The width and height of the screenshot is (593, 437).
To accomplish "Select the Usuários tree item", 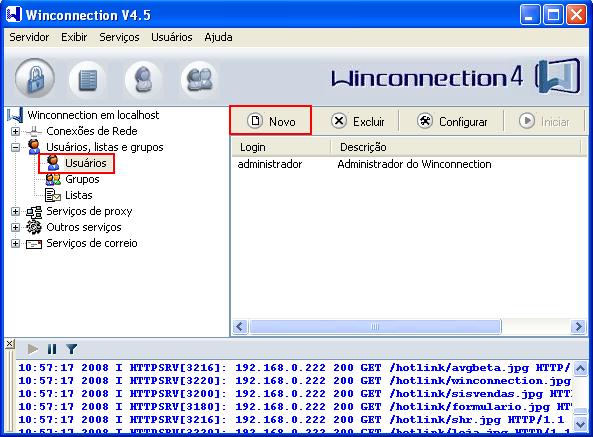I will click(85, 163).
